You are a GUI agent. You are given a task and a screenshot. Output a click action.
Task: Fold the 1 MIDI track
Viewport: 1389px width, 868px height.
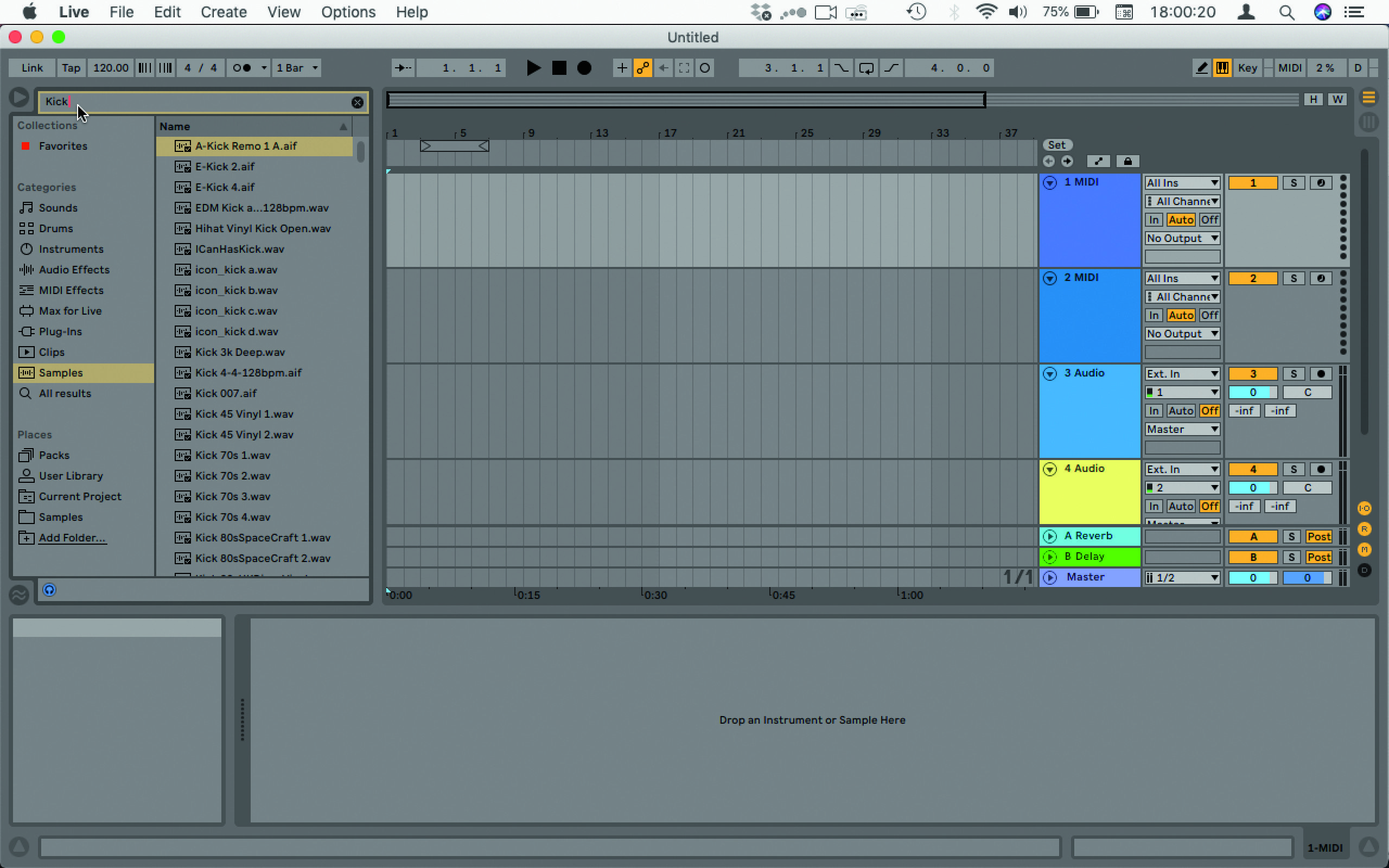[x=1050, y=183]
